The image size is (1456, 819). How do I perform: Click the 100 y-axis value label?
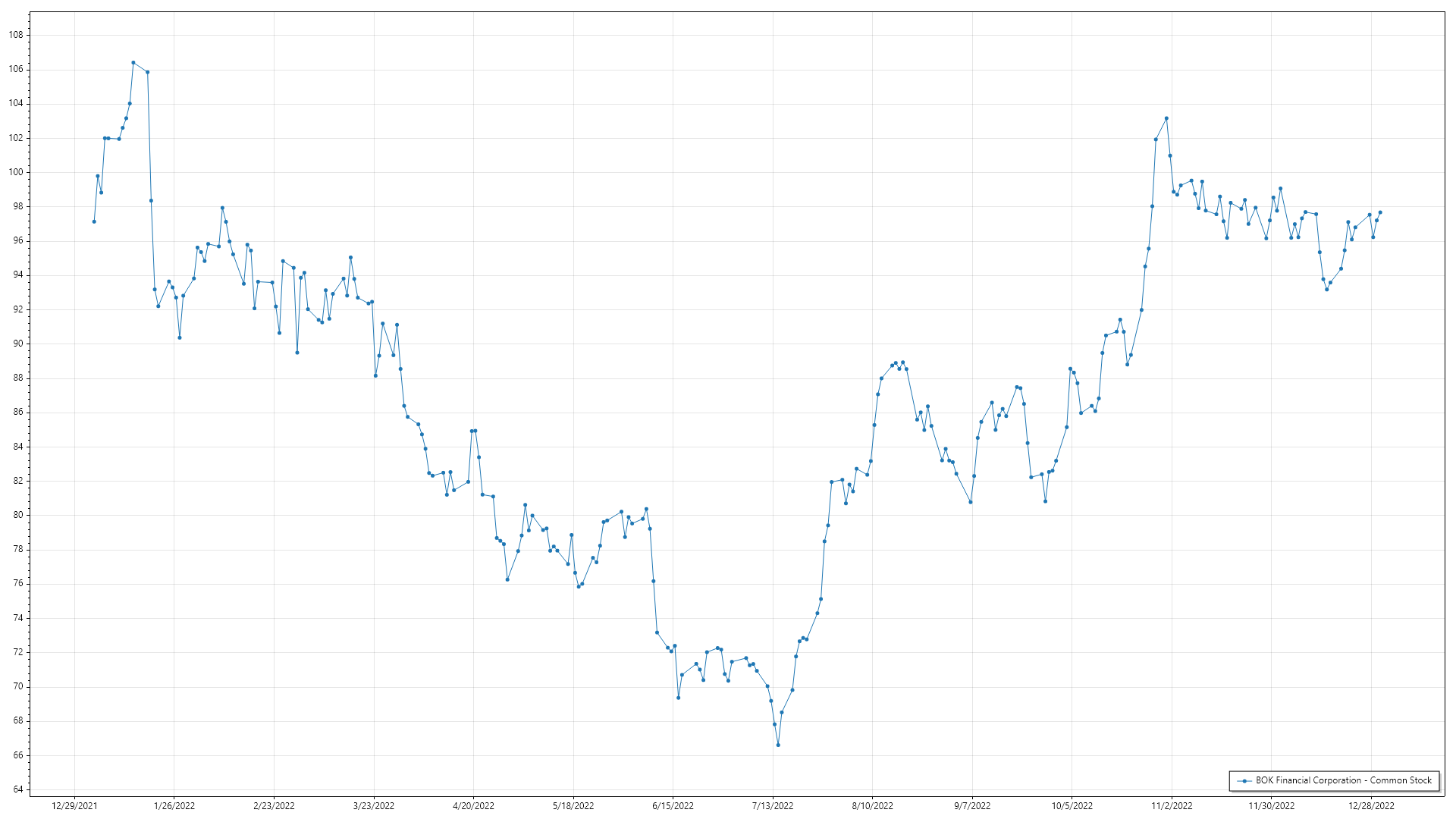point(16,172)
